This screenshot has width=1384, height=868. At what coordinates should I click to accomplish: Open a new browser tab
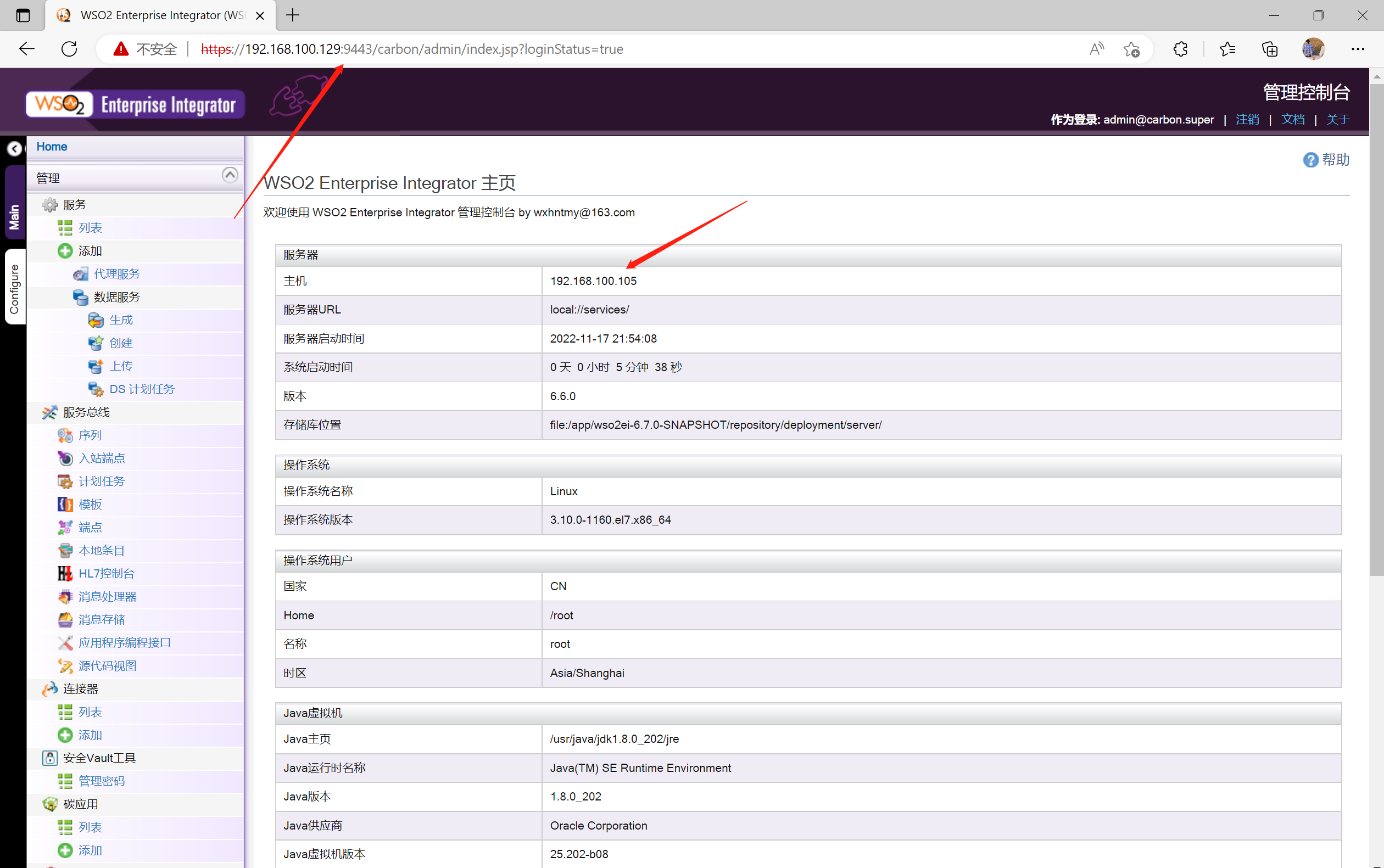(293, 15)
